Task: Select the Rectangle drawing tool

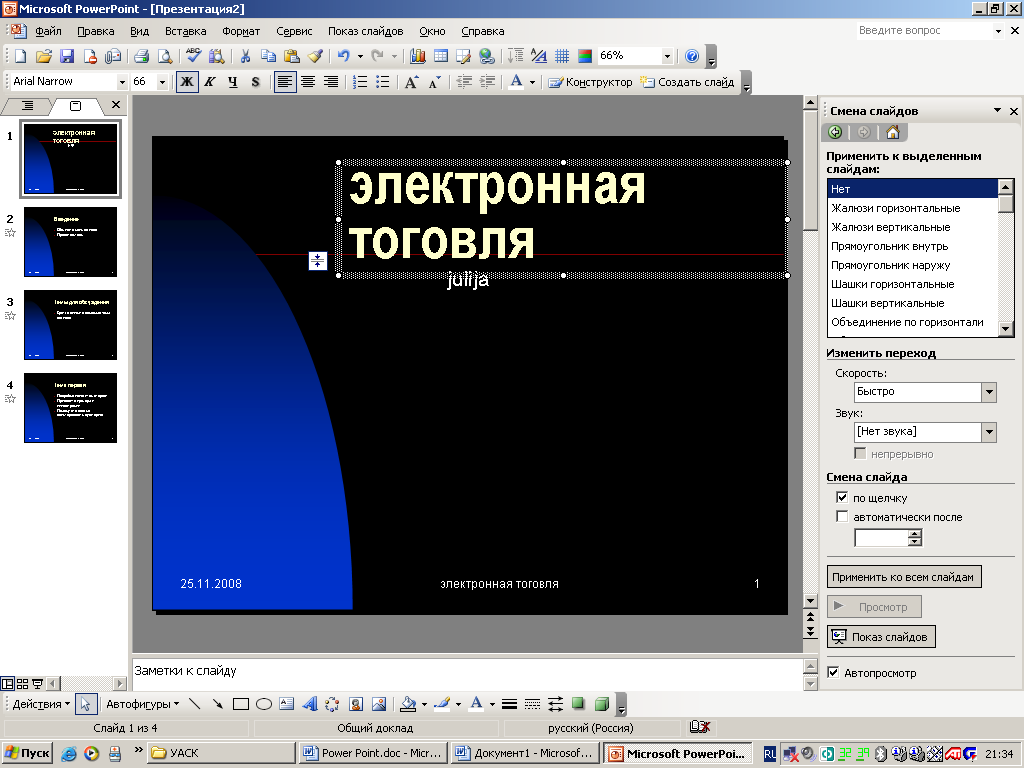Action: tap(241, 704)
